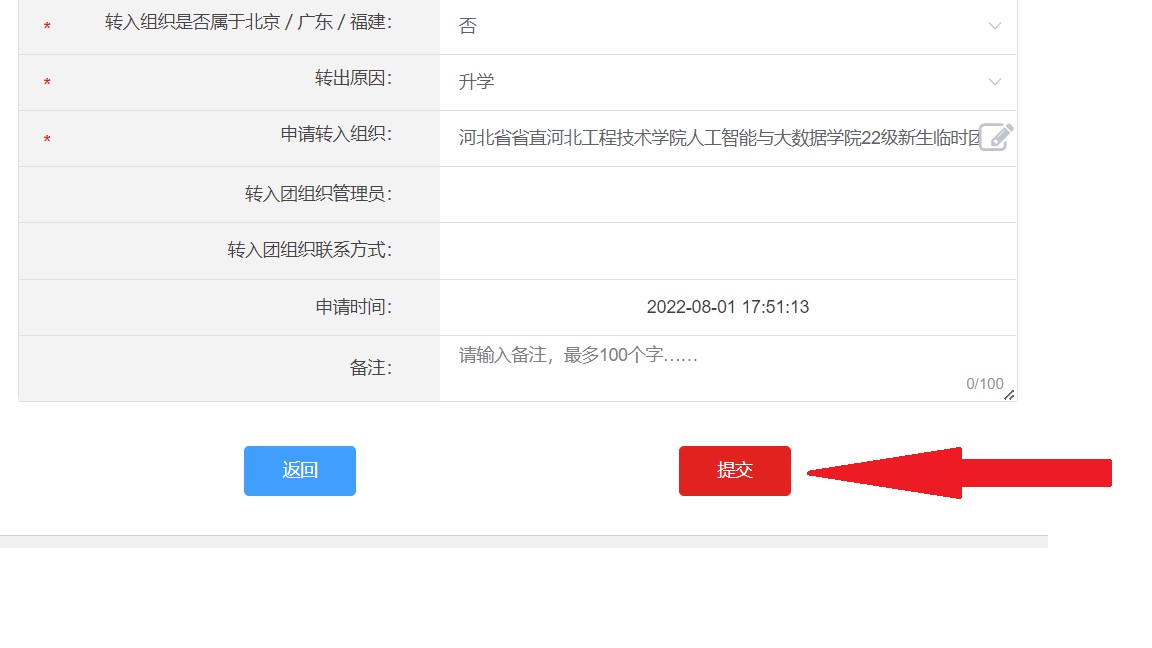Viewport: 1152px width, 648px height.
Task: Go back with the blue 返回 button
Action: (299, 471)
